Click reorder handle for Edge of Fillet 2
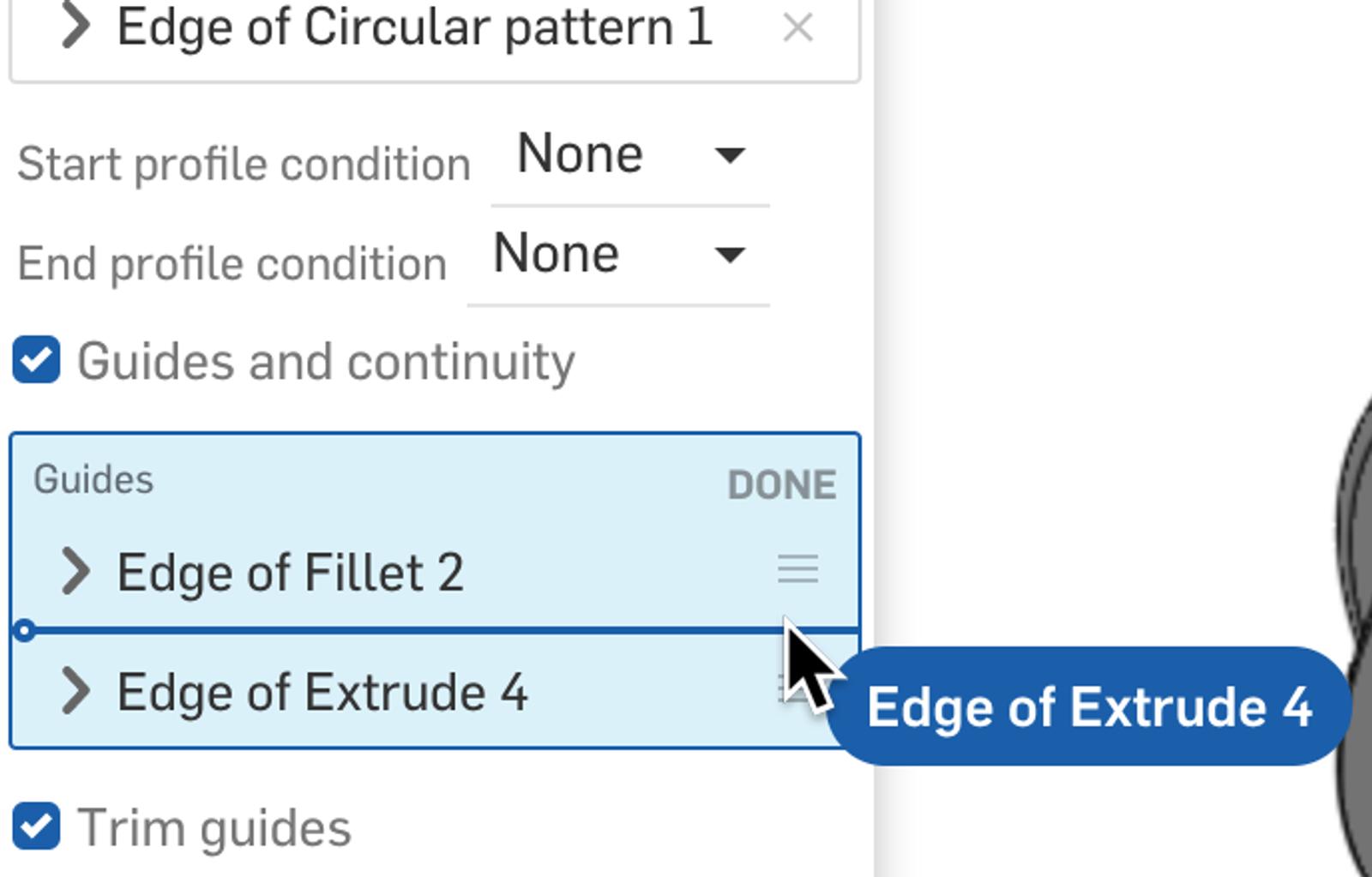The height and width of the screenshot is (877, 1372). (797, 569)
